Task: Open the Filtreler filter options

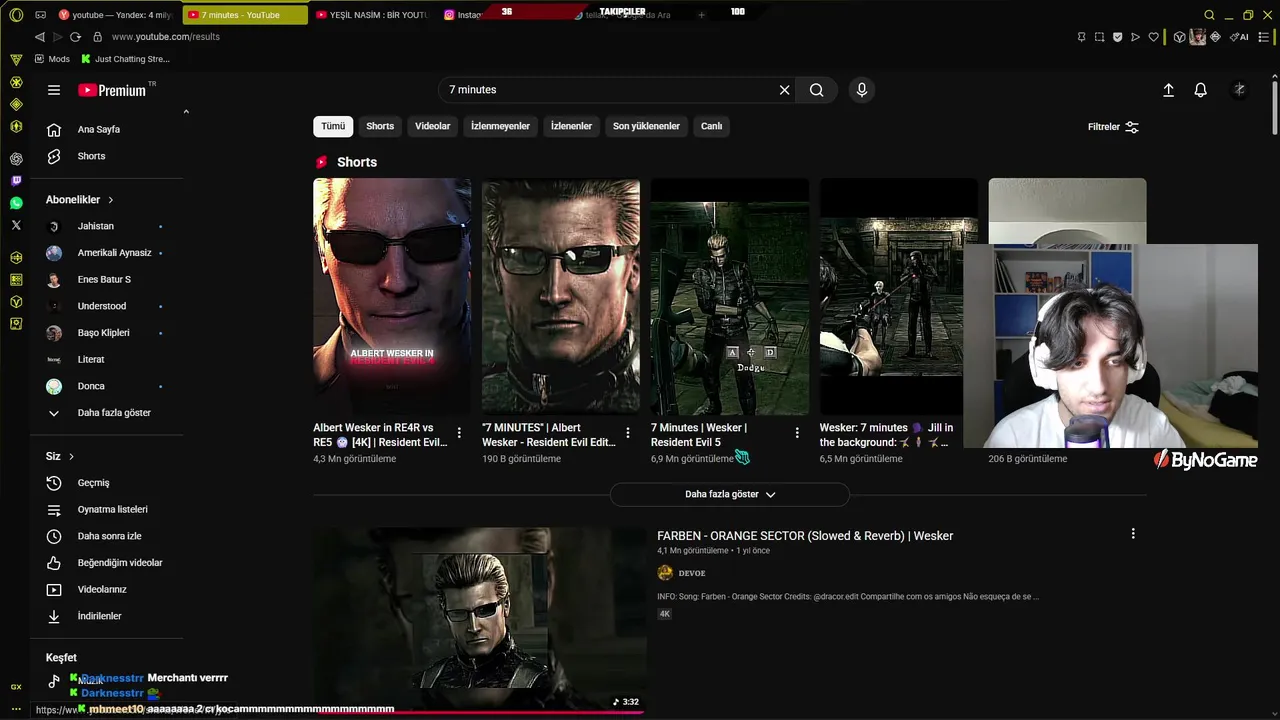Action: tap(1113, 127)
